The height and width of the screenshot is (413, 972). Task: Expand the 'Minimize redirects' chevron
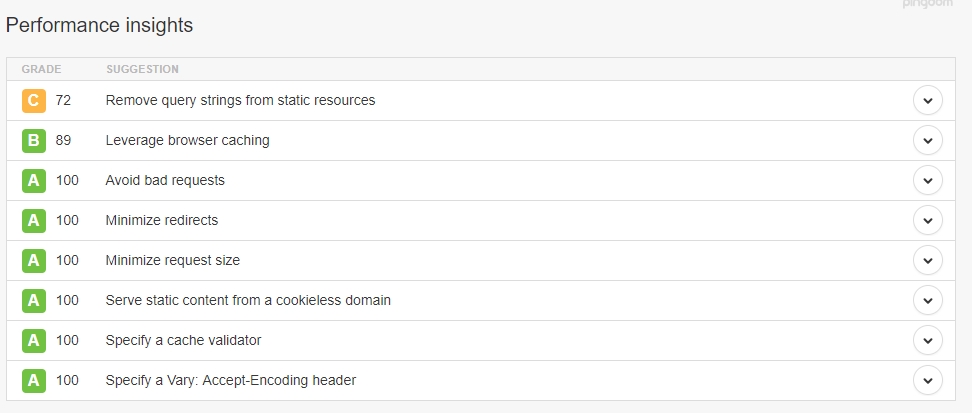(x=927, y=221)
